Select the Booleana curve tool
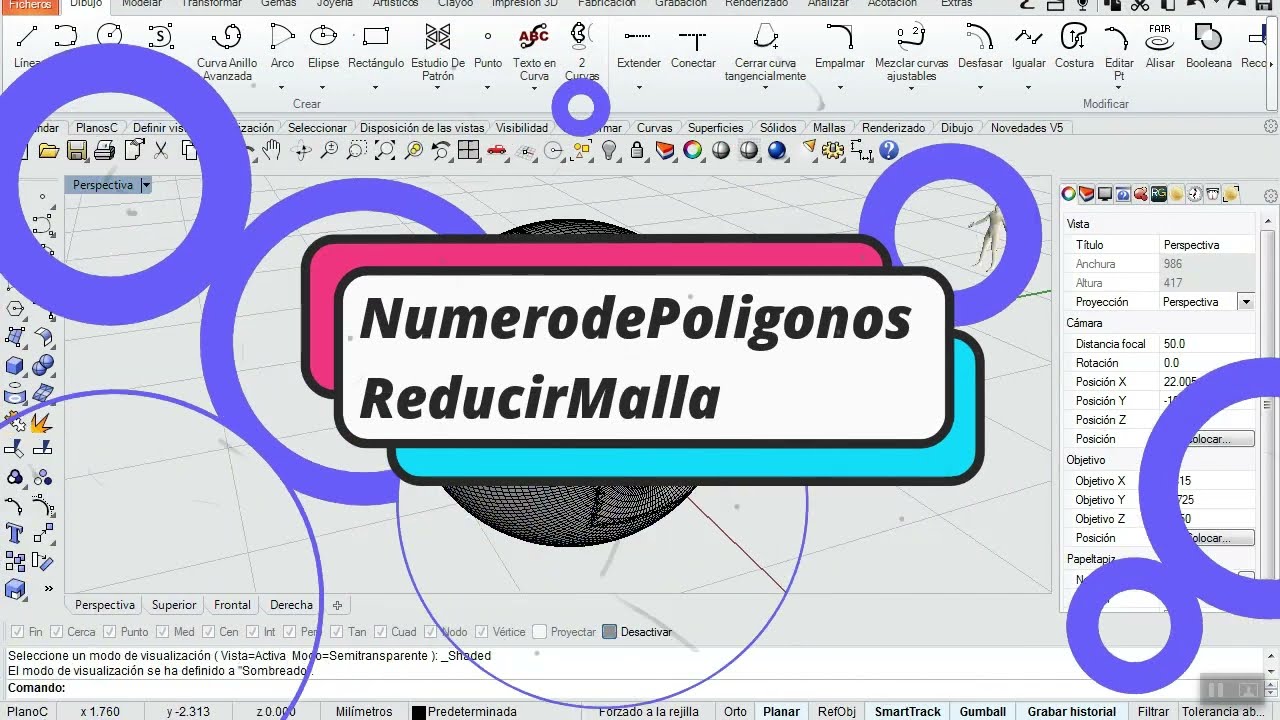The image size is (1280, 720). (1209, 46)
